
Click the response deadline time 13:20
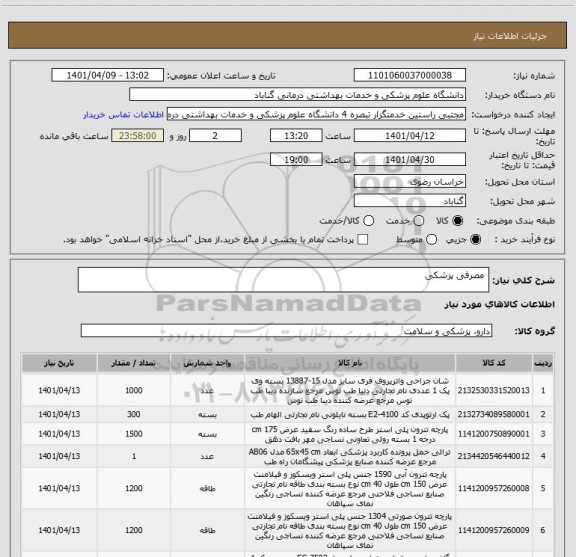(296, 136)
